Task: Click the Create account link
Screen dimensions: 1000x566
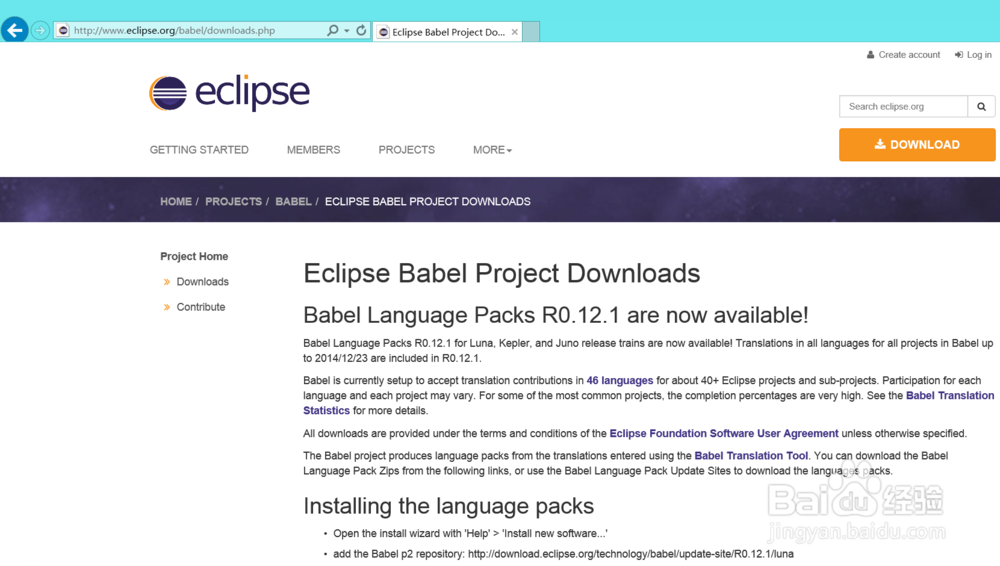Action: click(903, 55)
